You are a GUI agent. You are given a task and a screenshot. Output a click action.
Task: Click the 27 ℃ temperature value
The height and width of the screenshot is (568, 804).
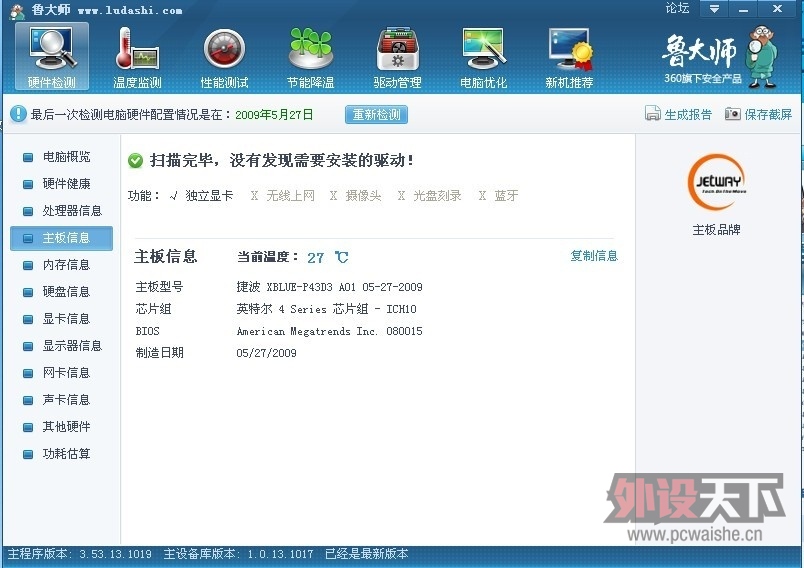coord(328,257)
